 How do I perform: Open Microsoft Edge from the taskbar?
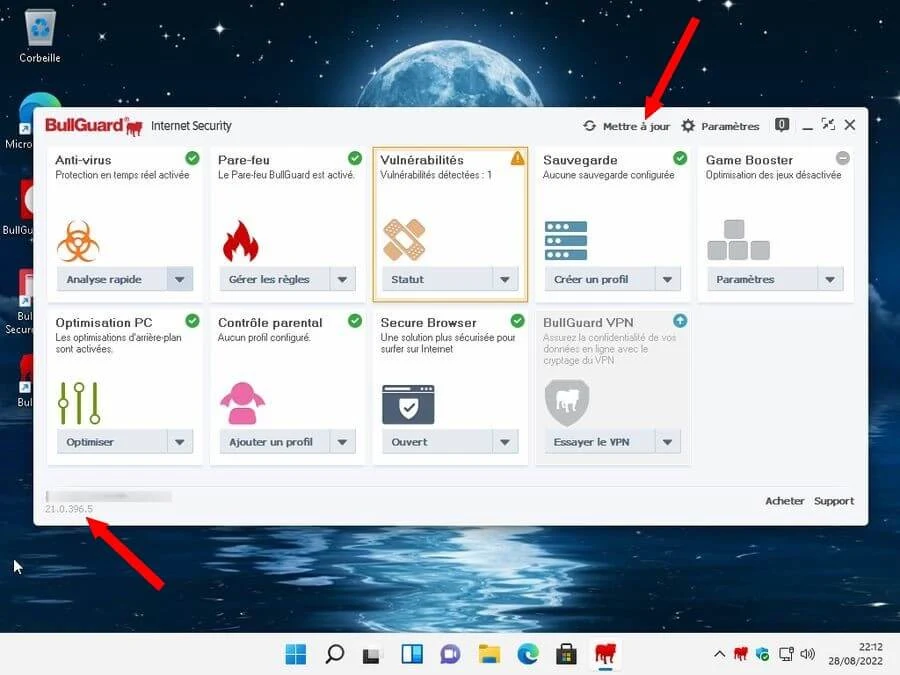pos(527,654)
